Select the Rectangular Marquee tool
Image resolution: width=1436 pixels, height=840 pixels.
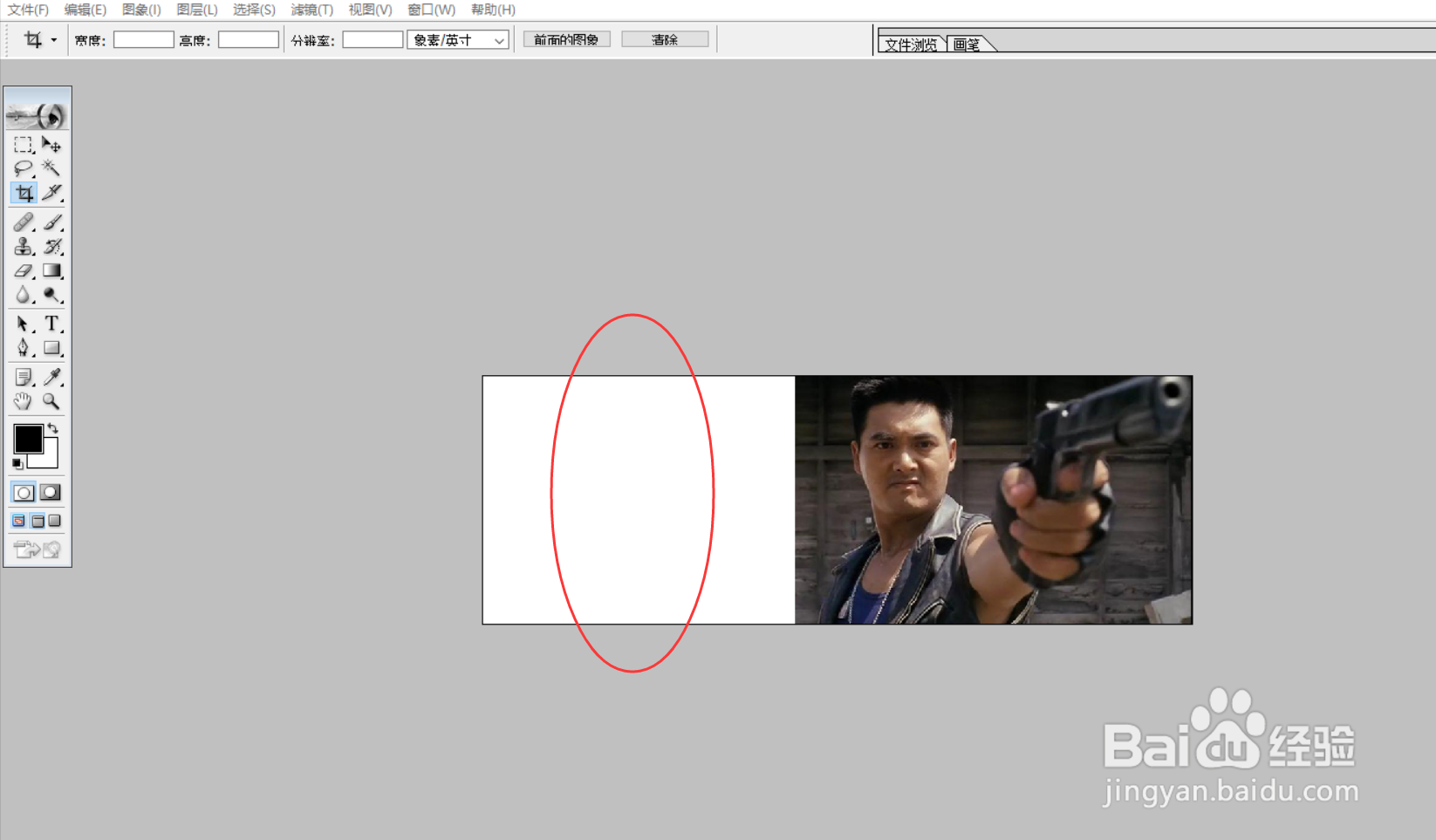coord(24,144)
